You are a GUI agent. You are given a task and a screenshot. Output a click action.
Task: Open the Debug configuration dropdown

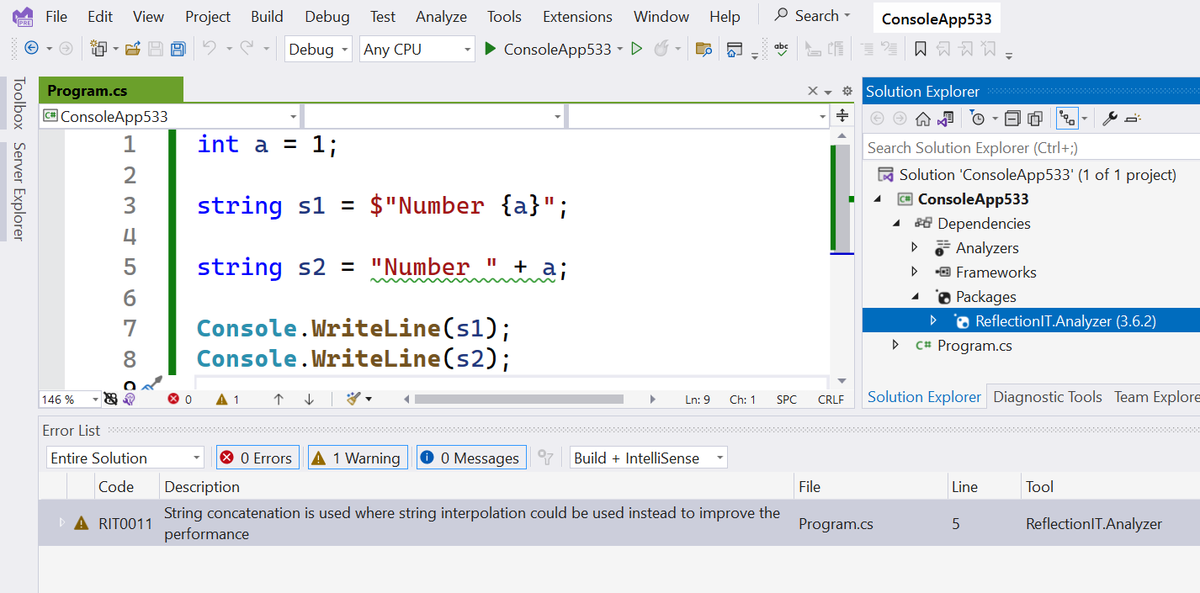[x=319, y=49]
